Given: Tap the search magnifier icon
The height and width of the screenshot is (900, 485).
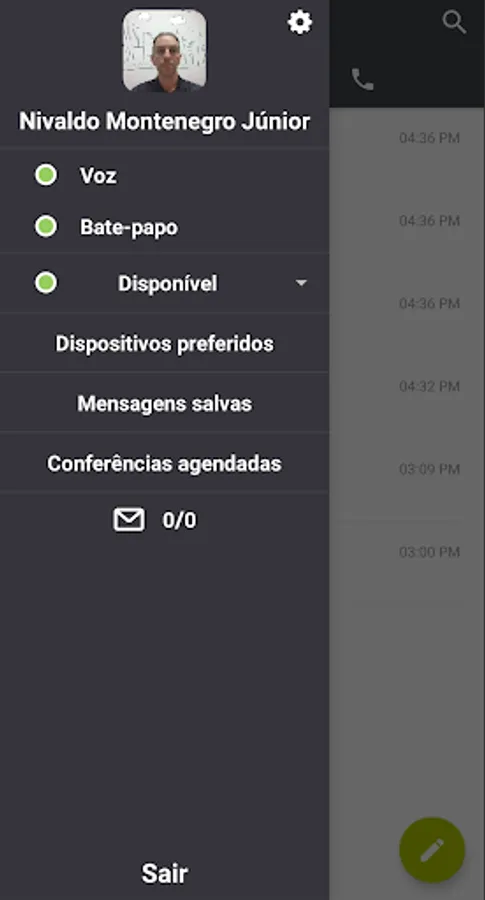Looking at the screenshot, I should [x=454, y=22].
